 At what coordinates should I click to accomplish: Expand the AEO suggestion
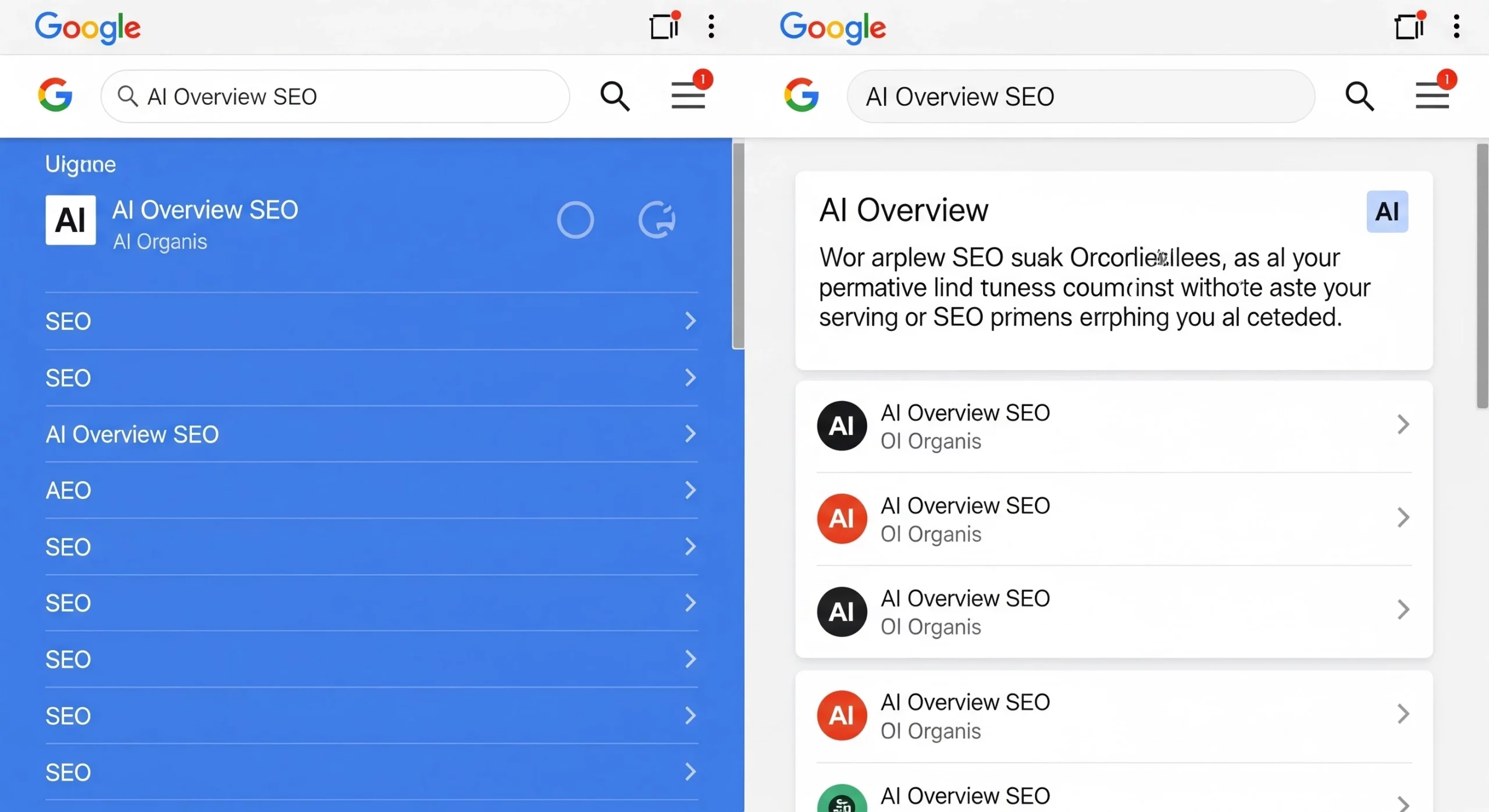click(691, 489)
